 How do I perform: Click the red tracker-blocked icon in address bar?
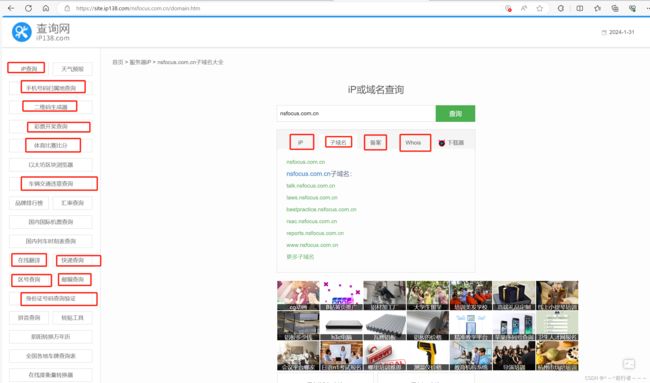[x=508, y=8]
